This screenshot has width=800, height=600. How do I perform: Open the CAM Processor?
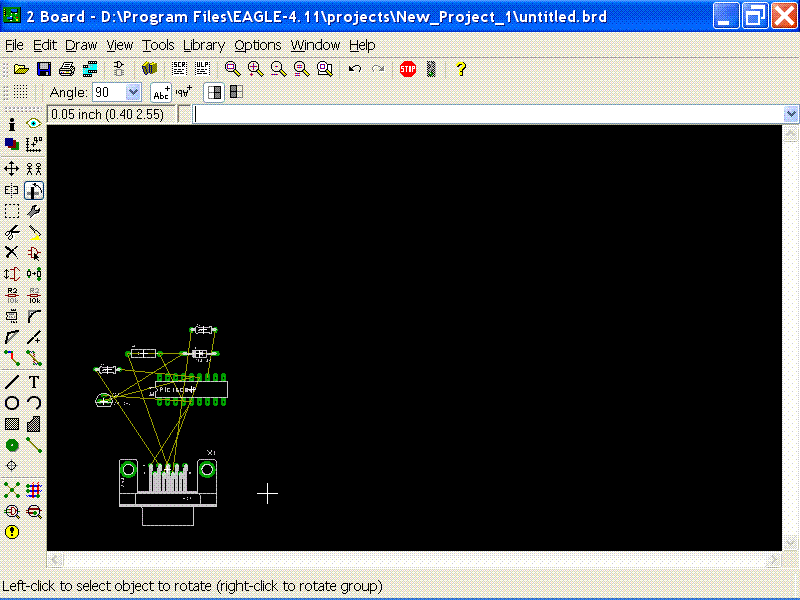click(90, 69)
